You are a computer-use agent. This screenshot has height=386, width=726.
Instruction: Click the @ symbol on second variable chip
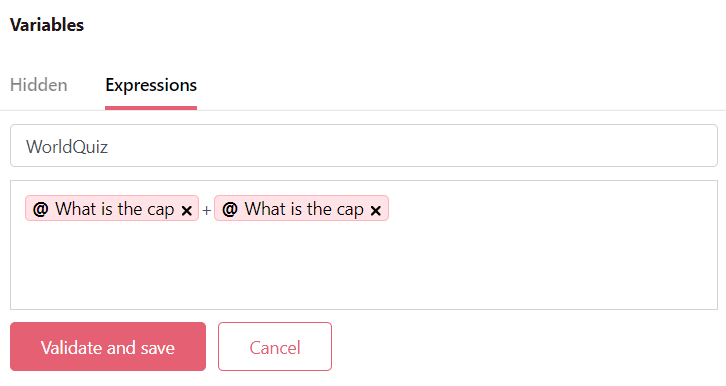pos(230,209)
